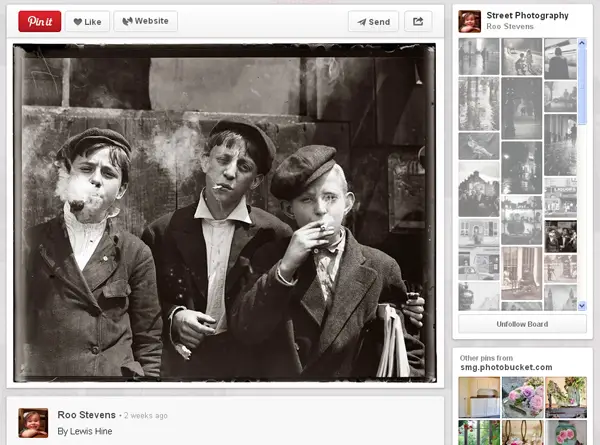Open the pink roses photobucket thumbnail
The width and height of the screenshot is (600, 445).
pos(523,397)
